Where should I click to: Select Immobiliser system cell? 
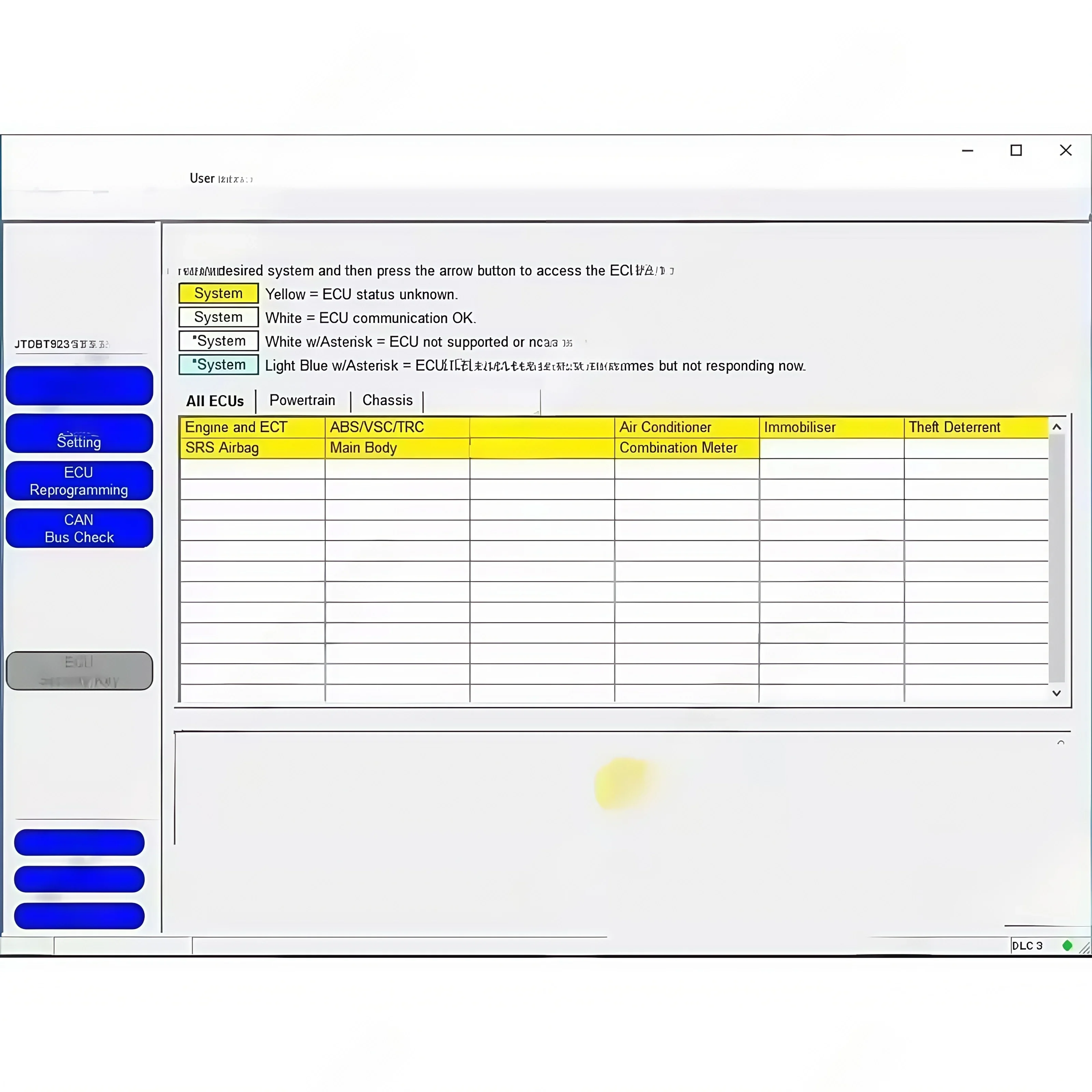[831, 427]
